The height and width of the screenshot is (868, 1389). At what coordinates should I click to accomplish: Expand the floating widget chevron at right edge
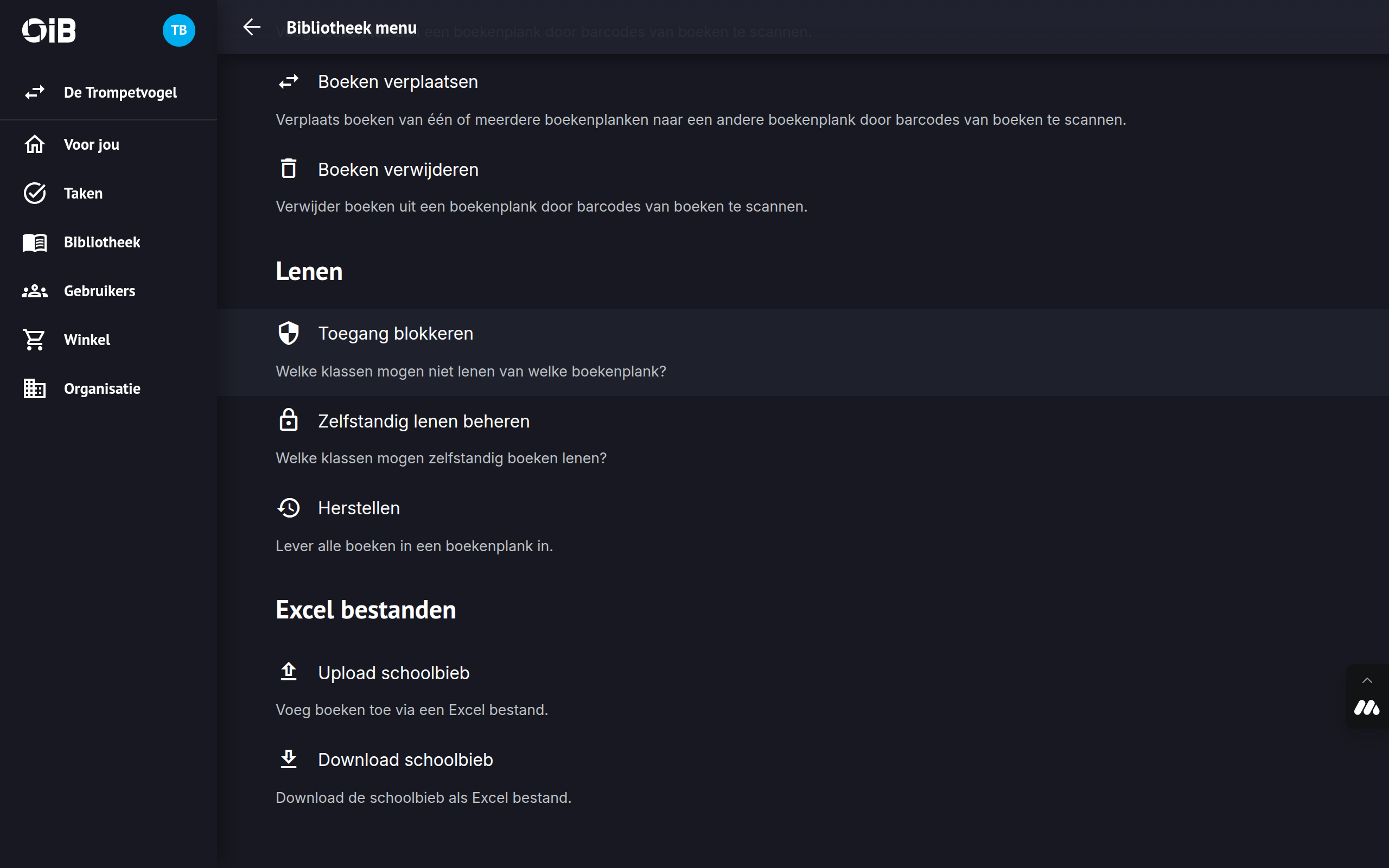(x=1367, y=681)
